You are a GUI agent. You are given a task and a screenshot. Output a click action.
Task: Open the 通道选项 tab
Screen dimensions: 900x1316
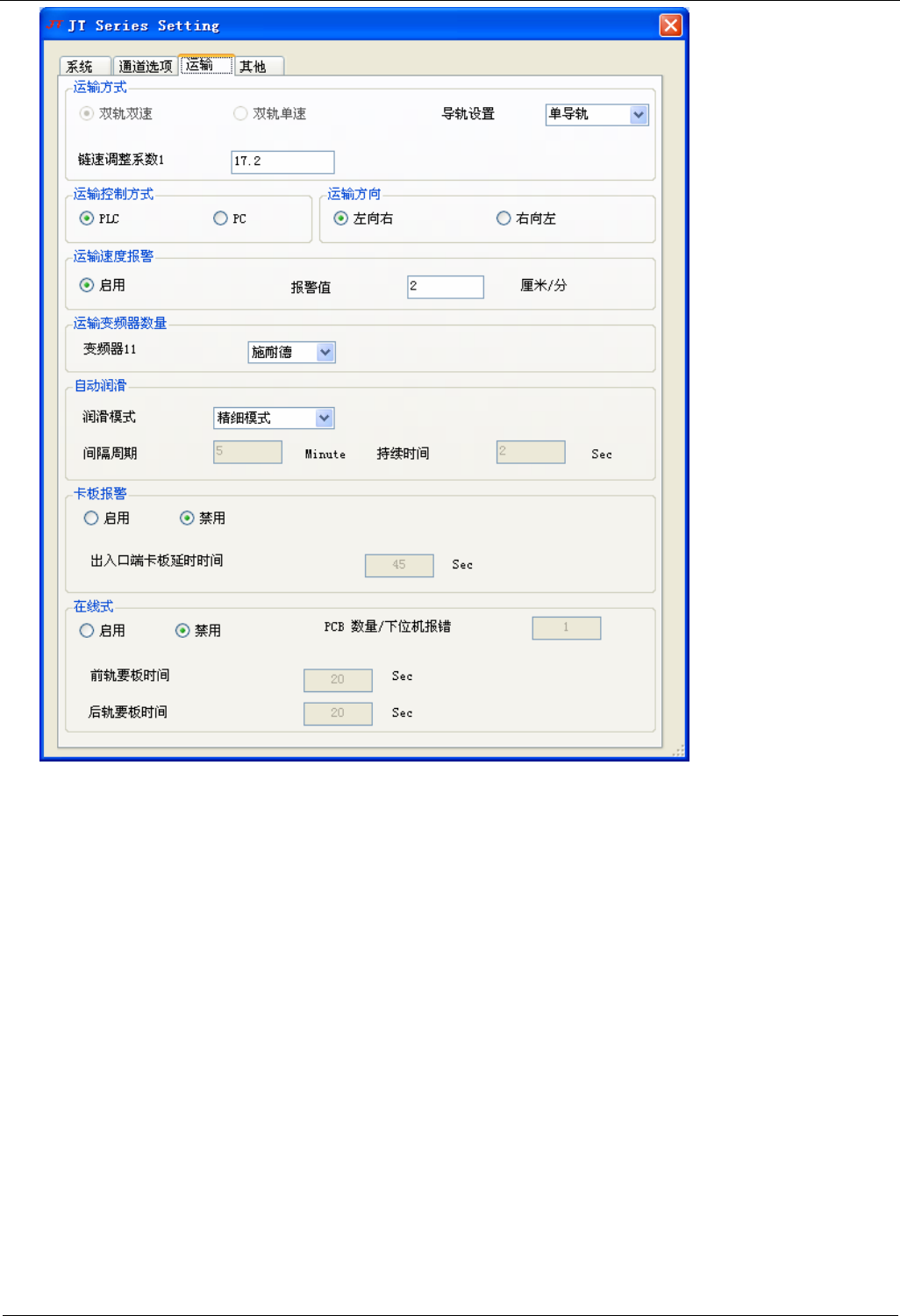[x=146, y=67]
